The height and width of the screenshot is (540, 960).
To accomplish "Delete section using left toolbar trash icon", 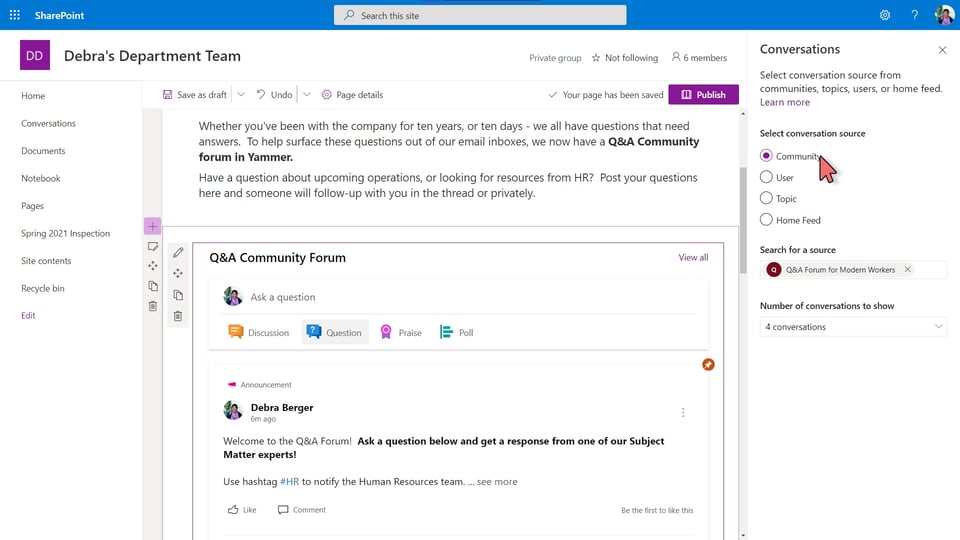I will [x=152, y=306].
